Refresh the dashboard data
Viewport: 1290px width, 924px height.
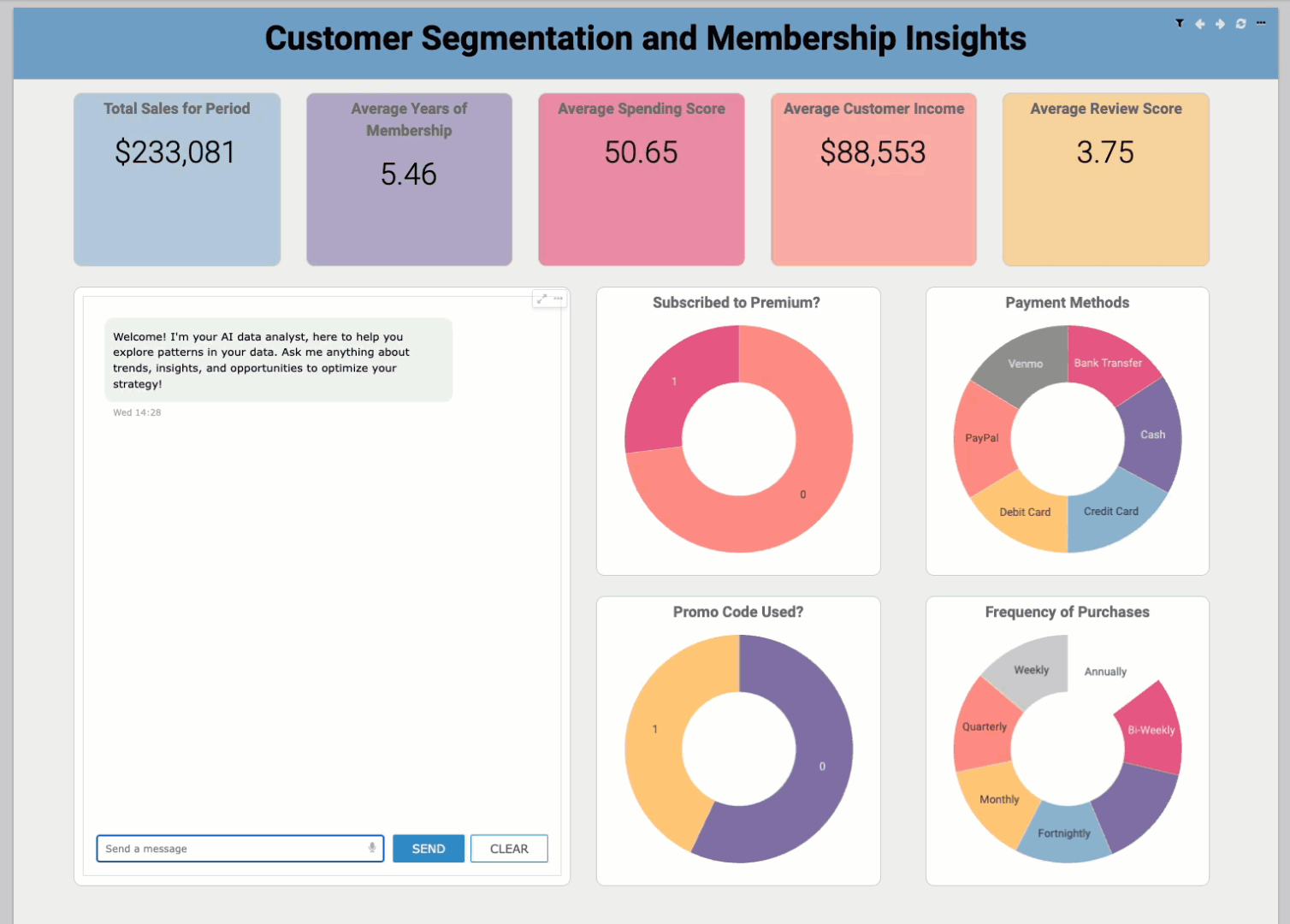coord(1240,23)
